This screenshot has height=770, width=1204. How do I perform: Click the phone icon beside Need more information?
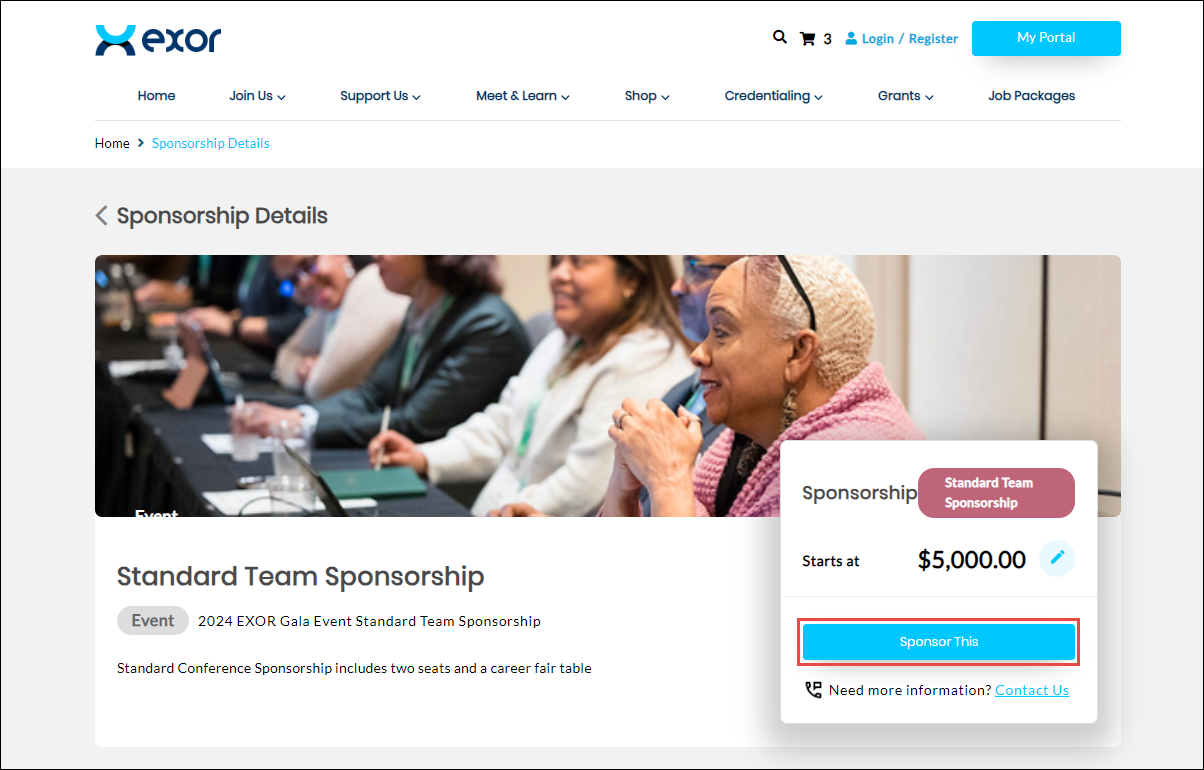pyautogui.click(x=813, y=690)
